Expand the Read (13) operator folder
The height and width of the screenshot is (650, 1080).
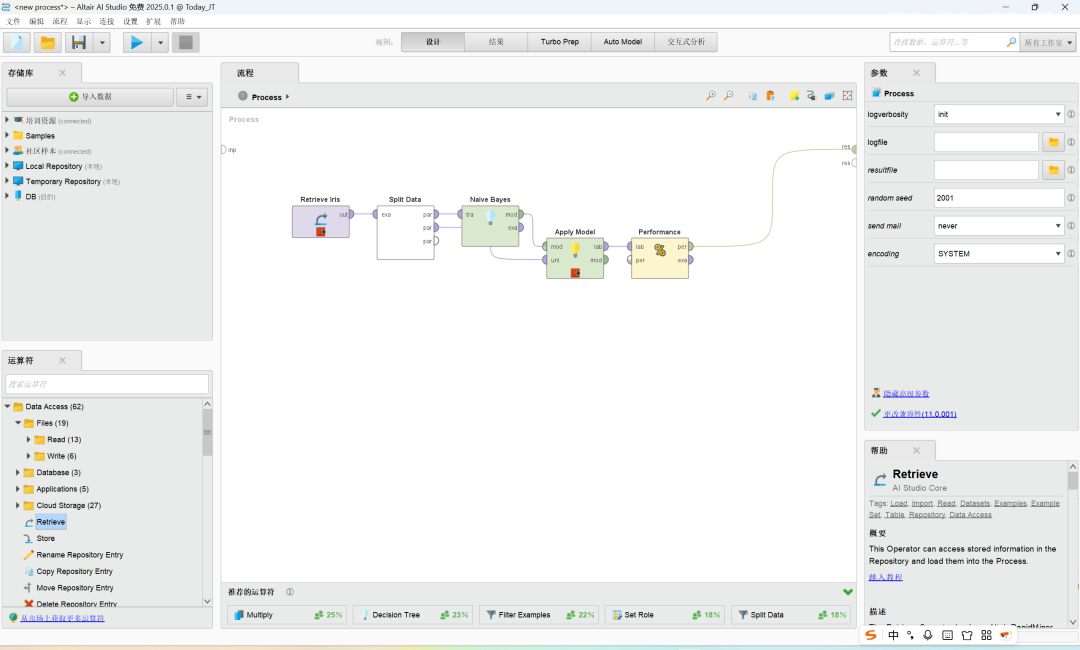(28, 439)
